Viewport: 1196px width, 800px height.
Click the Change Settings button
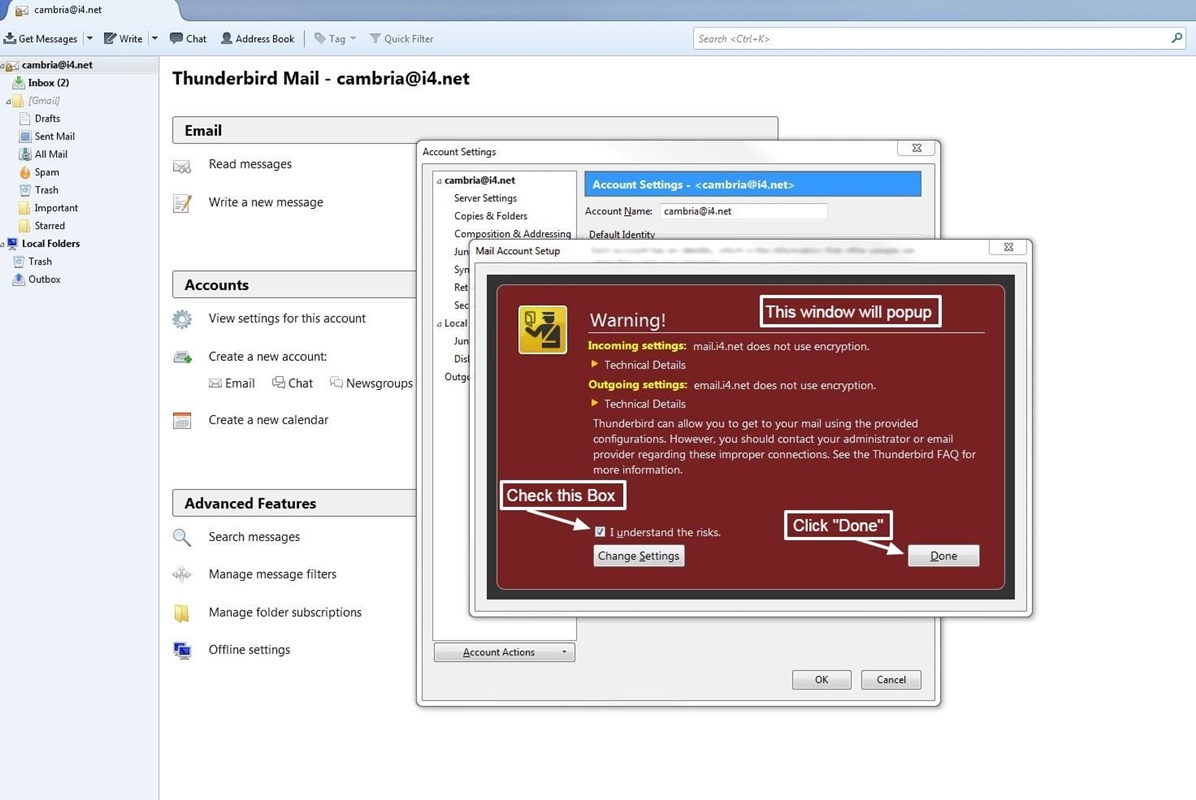pyautogui.click(x=638, y=556)
